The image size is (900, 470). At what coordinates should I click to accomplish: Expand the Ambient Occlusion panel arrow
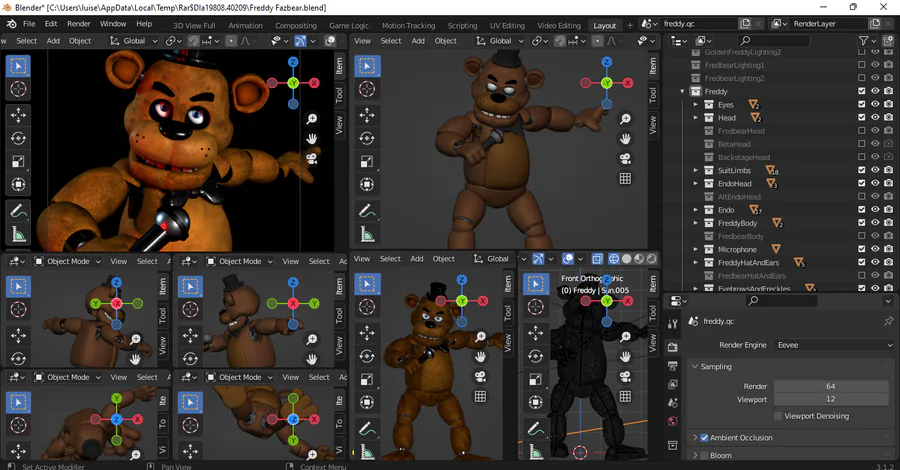695,438
